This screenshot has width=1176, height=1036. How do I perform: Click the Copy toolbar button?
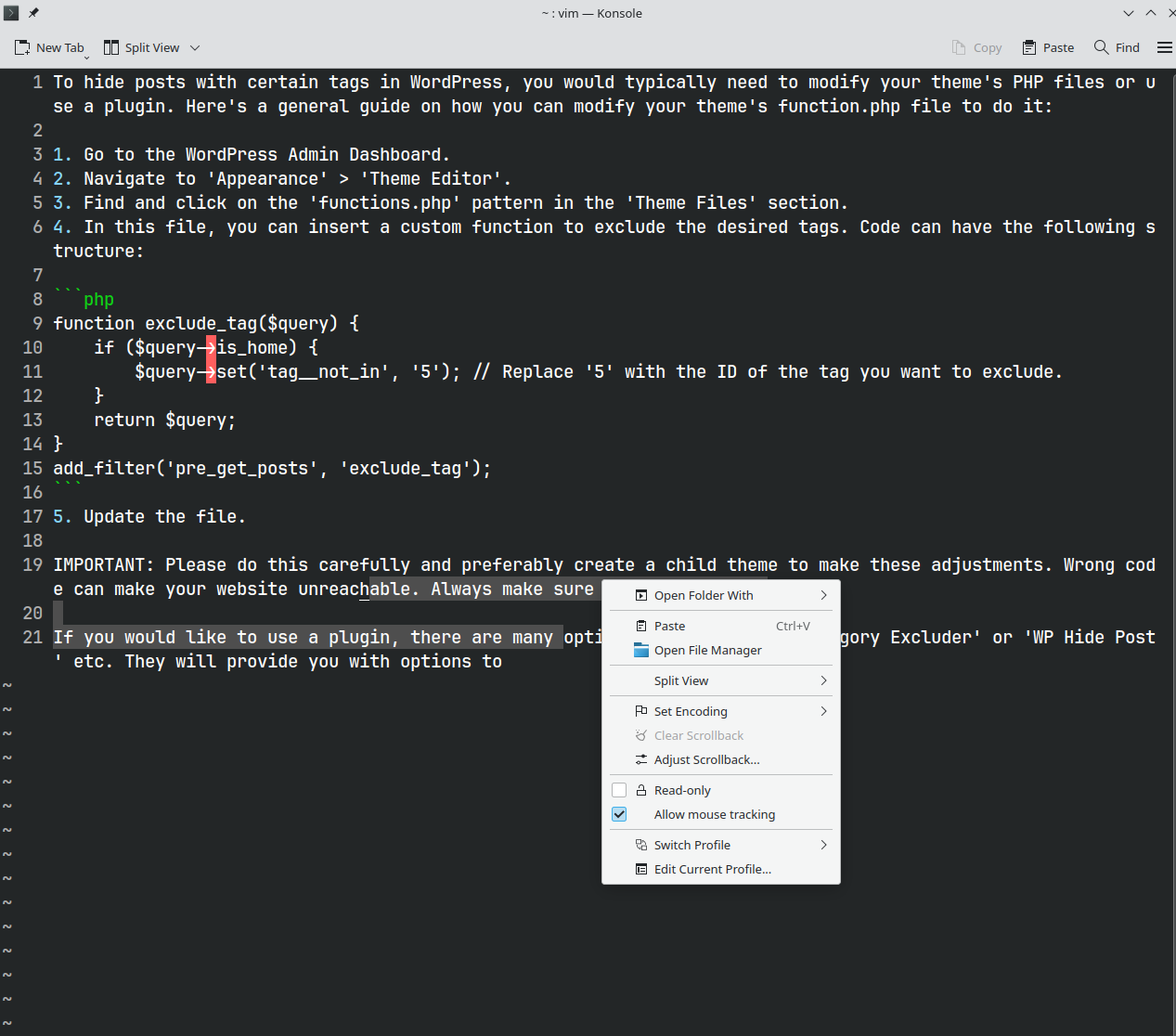tap(977, 47)
